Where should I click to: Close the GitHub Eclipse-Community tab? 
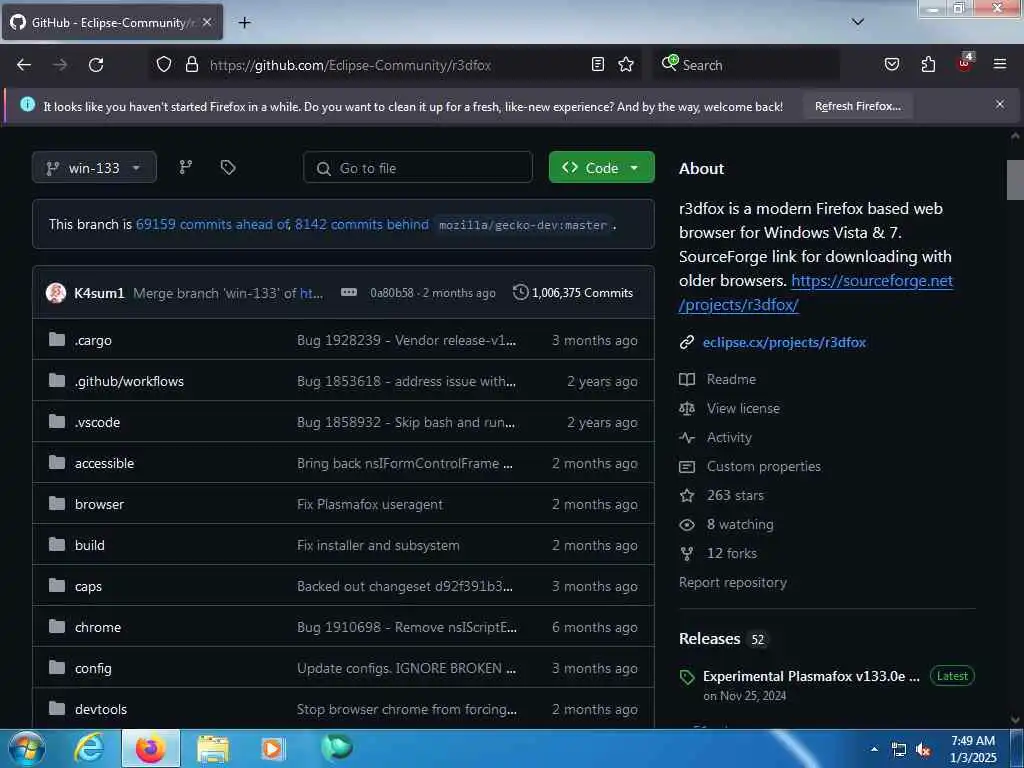(x=206, y=22)
